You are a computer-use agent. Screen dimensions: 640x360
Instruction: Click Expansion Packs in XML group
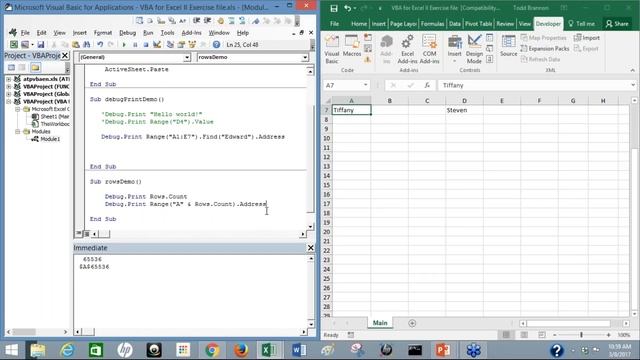coord(545,49)
